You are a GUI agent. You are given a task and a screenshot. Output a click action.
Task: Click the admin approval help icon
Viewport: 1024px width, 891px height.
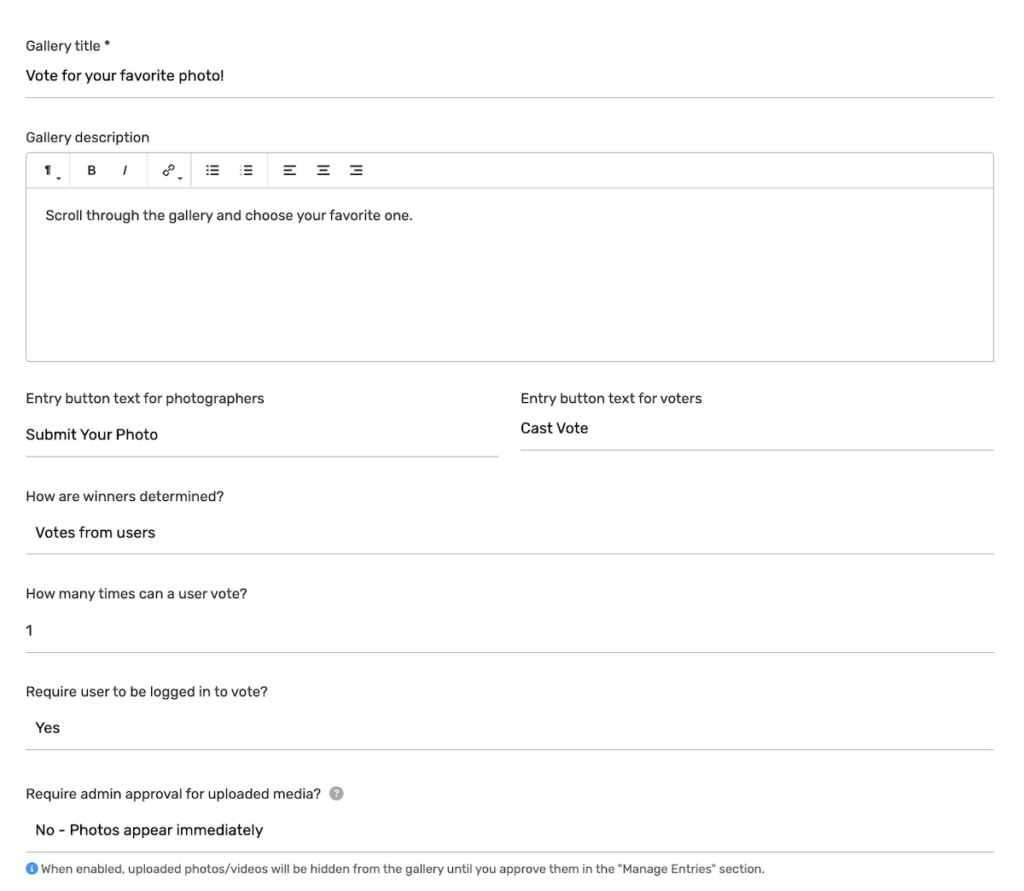coord(336,794)
